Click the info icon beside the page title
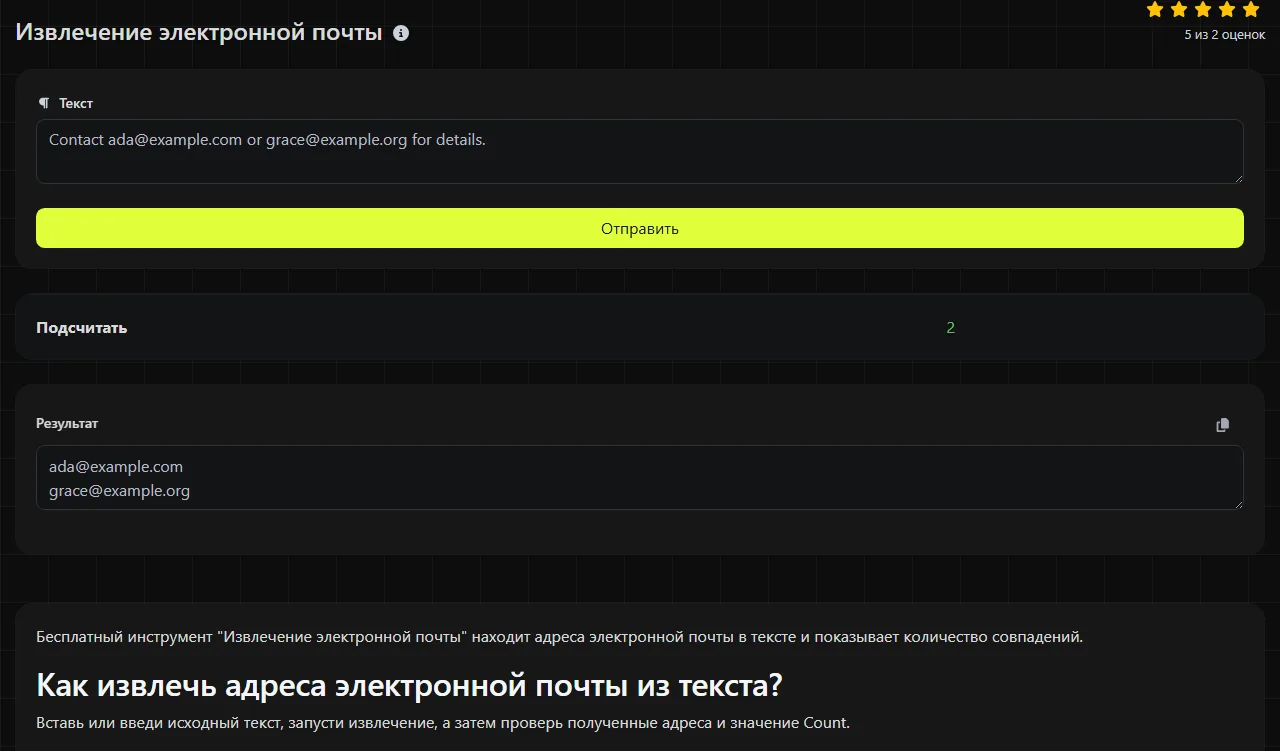Viewport: 1280px width, 751px height. point(401,33)
